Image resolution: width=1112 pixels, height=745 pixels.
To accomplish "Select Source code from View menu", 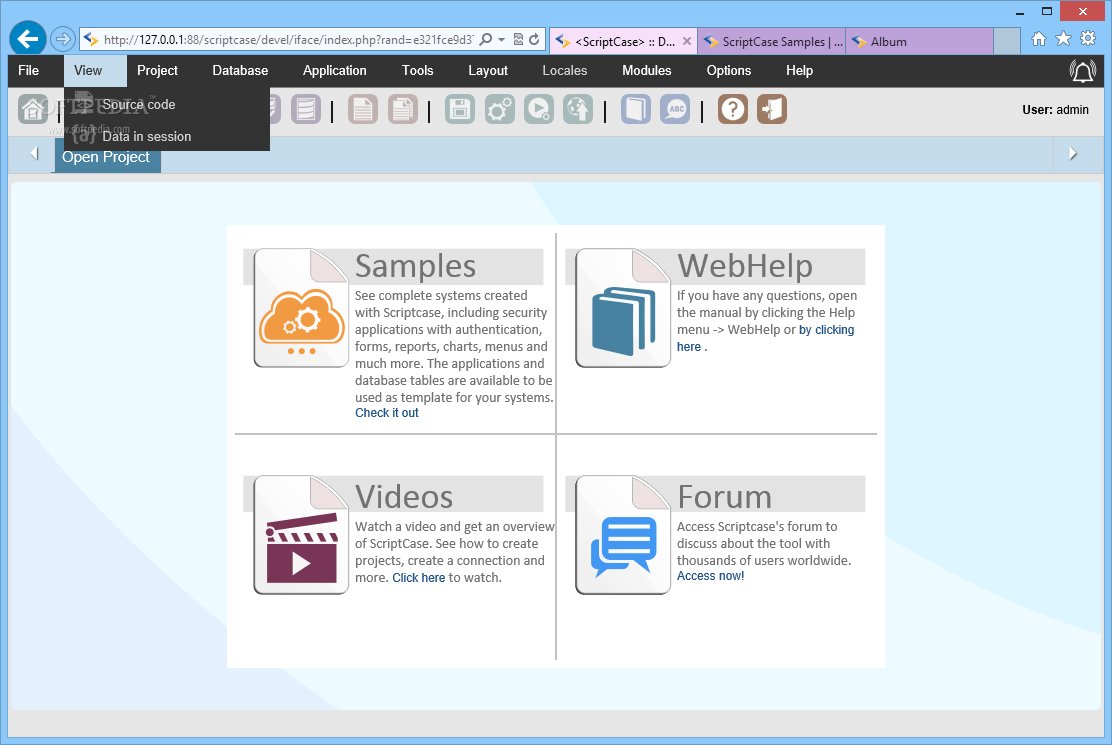I will [167, 104].
